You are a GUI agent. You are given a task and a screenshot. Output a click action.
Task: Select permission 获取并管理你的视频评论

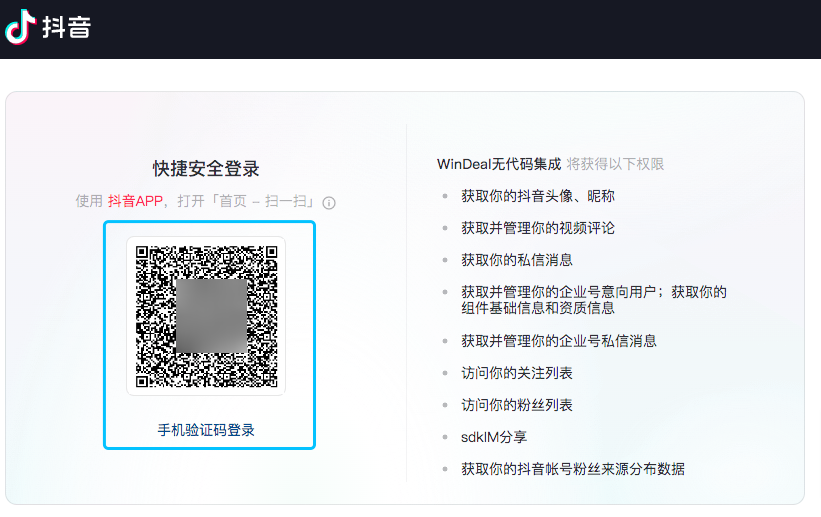538,228
